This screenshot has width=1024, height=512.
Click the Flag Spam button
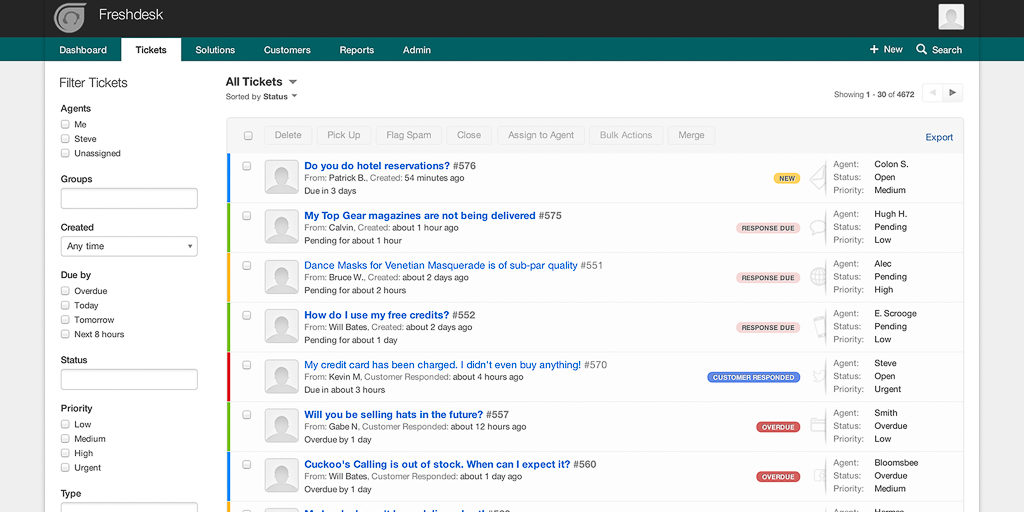409,135
